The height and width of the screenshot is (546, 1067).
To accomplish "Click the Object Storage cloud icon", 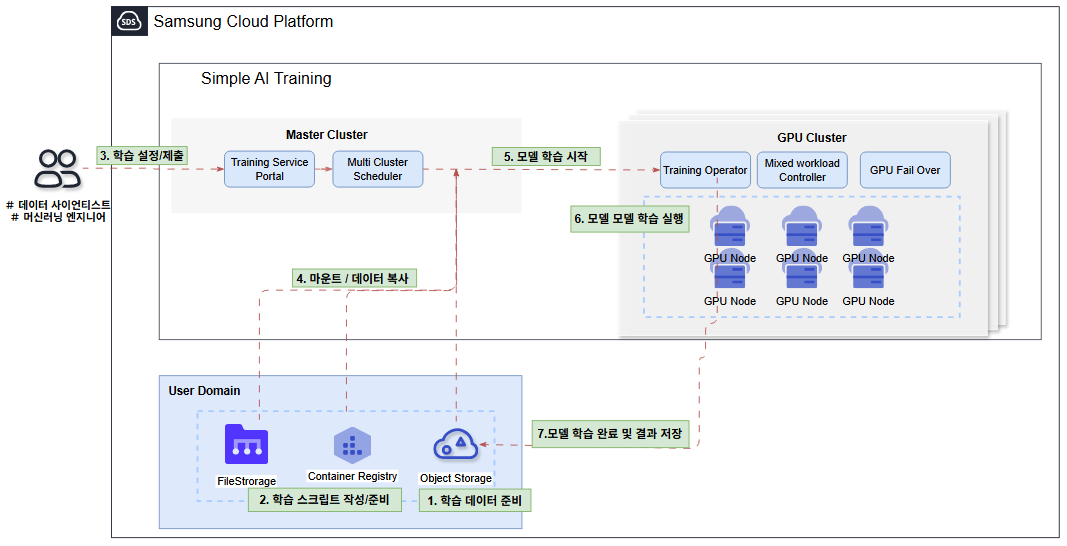I will [456, 445].
